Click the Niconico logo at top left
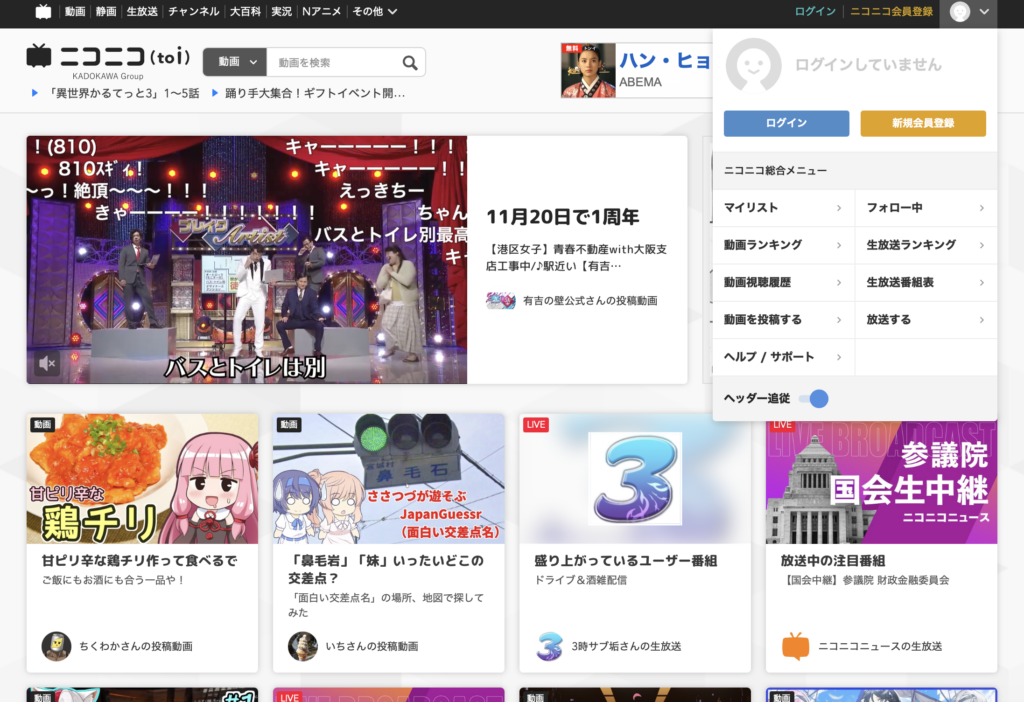The image size is (1024, 702). [108, 58]
